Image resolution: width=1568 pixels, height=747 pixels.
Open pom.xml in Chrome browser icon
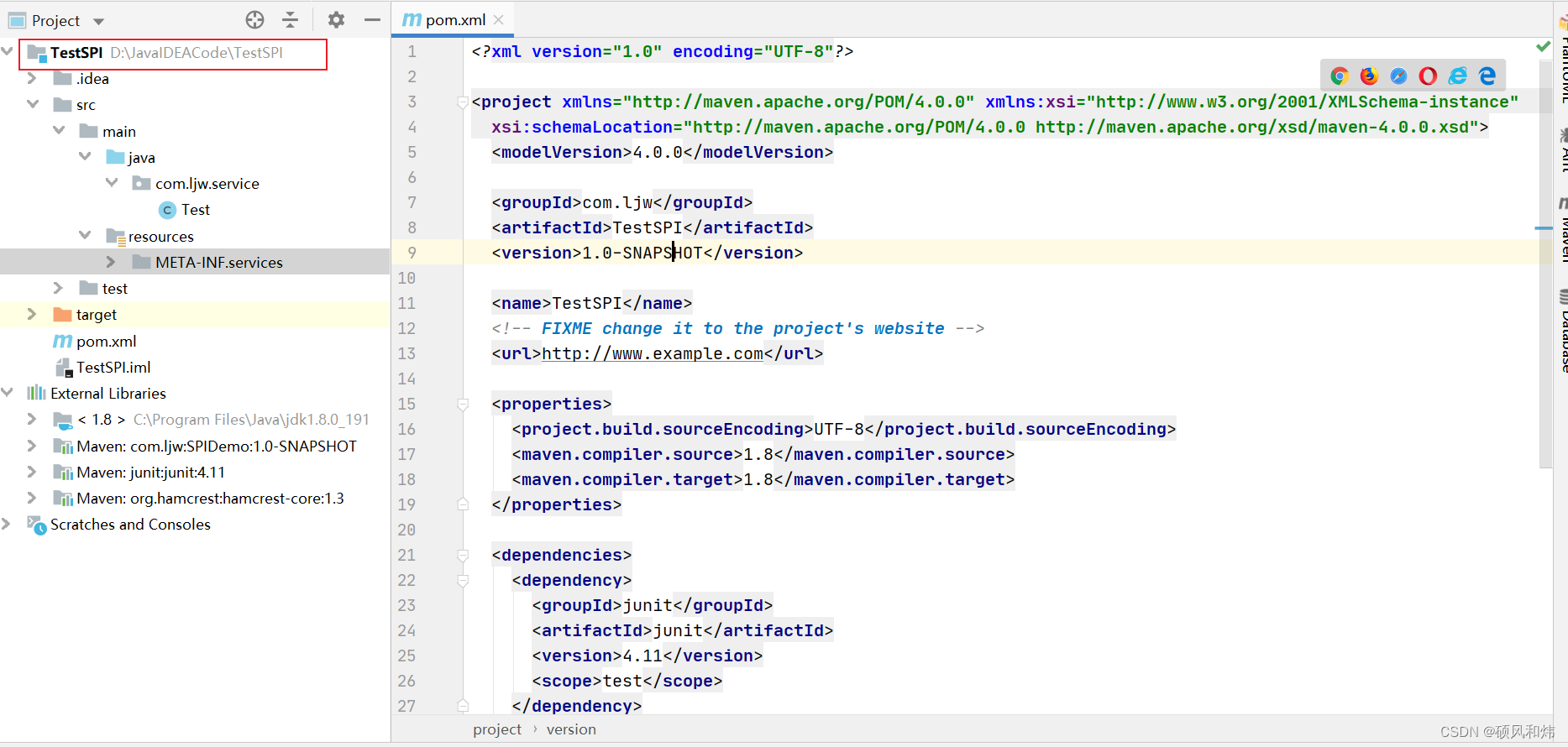point(1340,76)
